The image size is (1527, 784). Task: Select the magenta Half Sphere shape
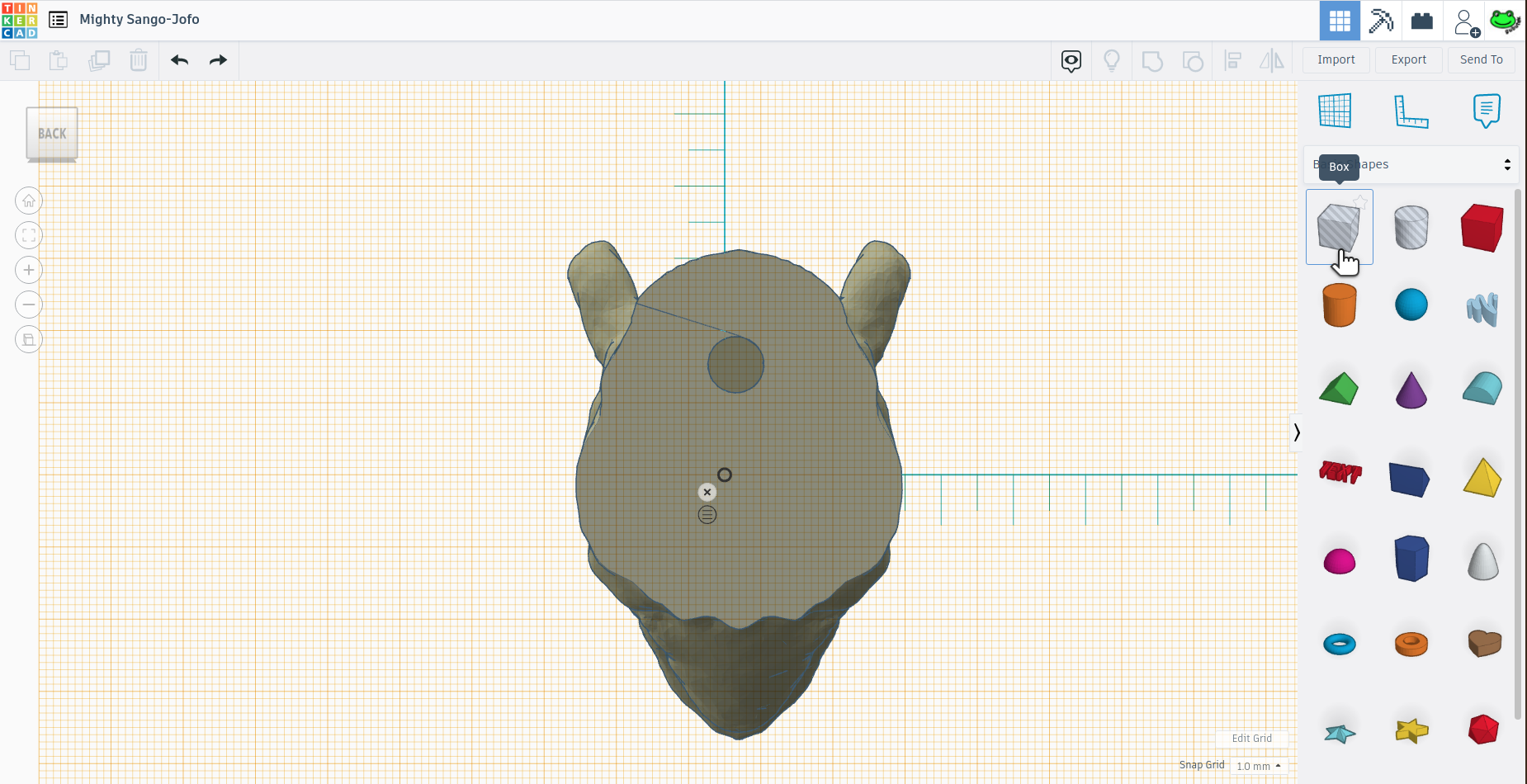1339,561
